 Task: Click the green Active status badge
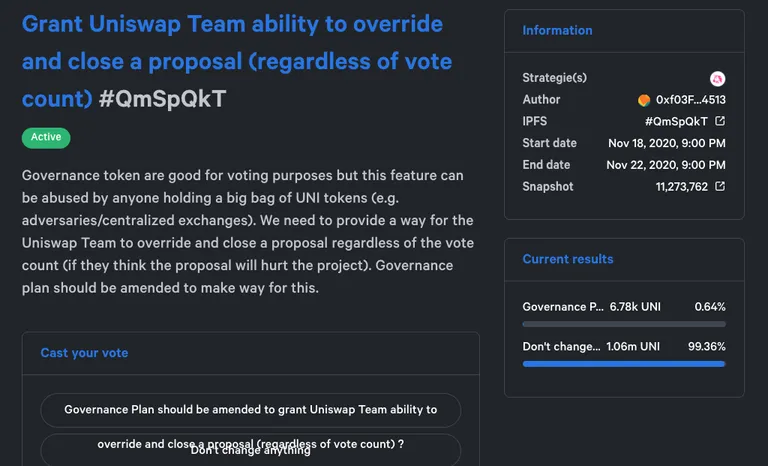pyautogui.click(x=46, y=137)
